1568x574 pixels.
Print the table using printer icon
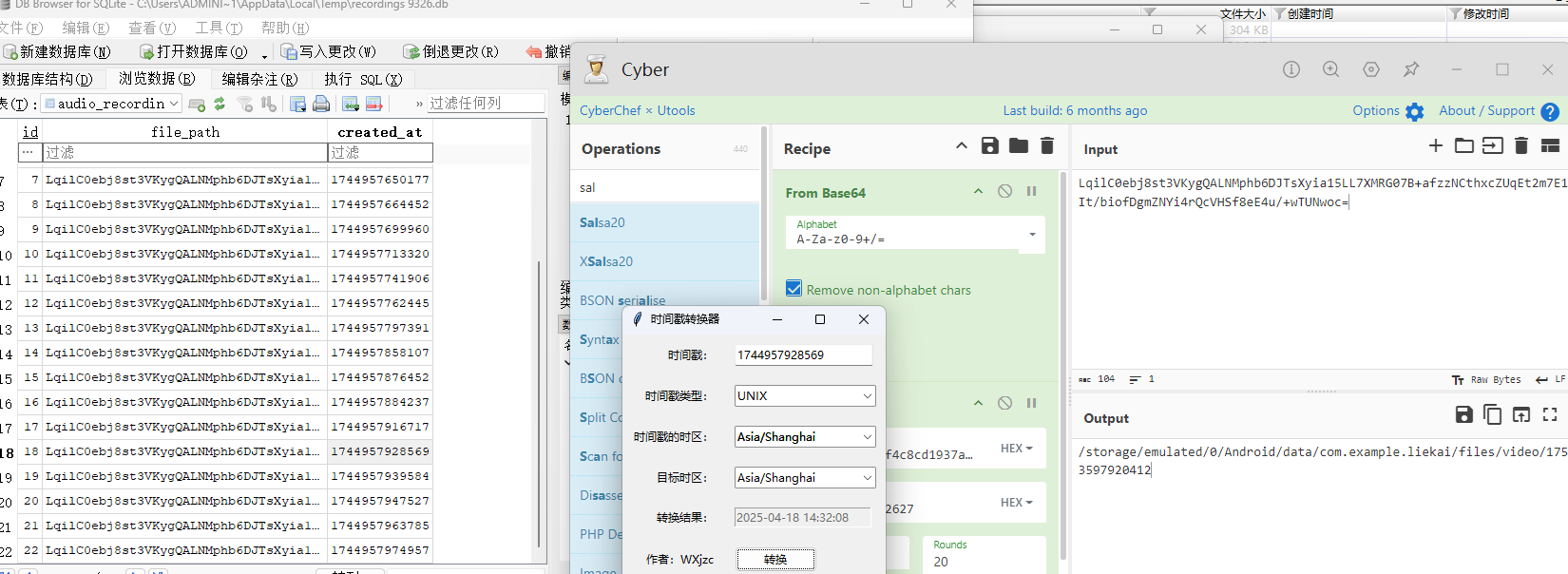(321, 104)
